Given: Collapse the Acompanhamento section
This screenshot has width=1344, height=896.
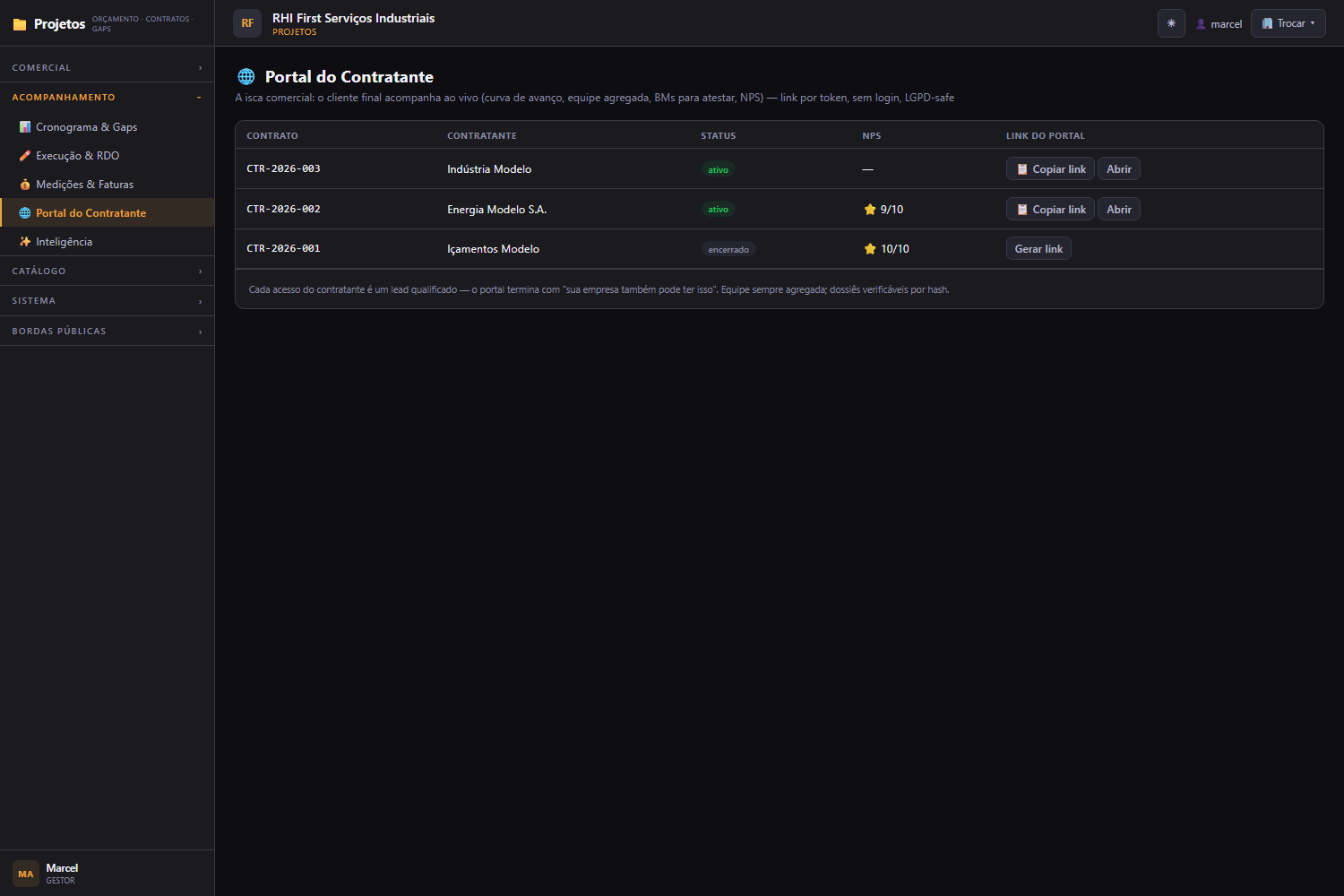Looking at the screenshot, I should [x=107, y=97].
